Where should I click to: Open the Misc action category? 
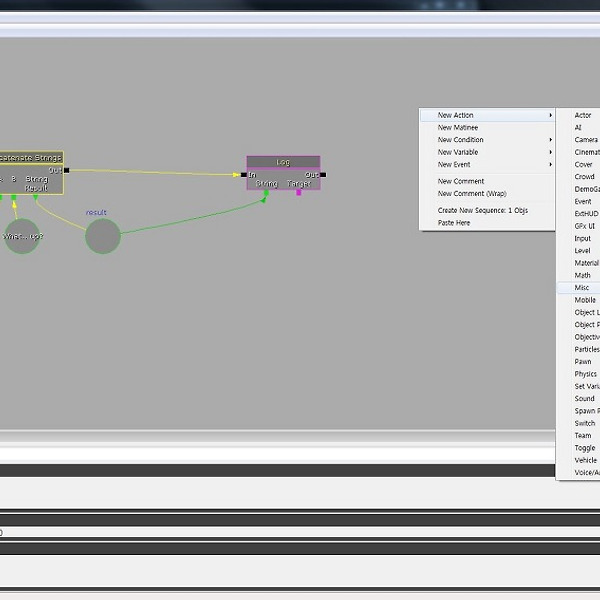point(581,288)
